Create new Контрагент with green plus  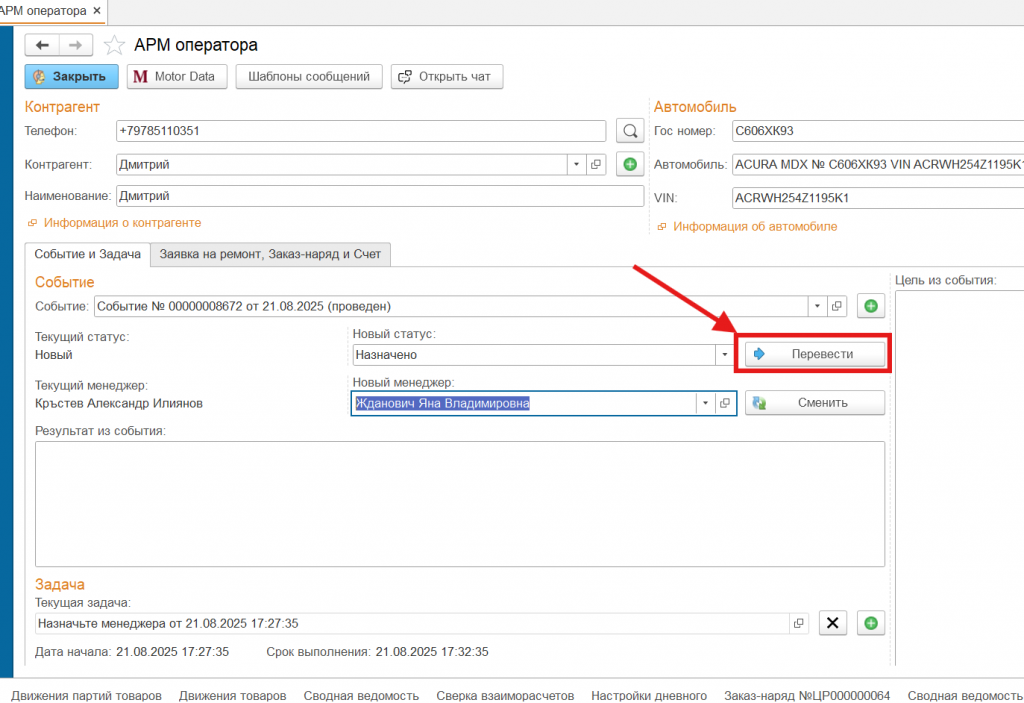click(x=630, y=165)
